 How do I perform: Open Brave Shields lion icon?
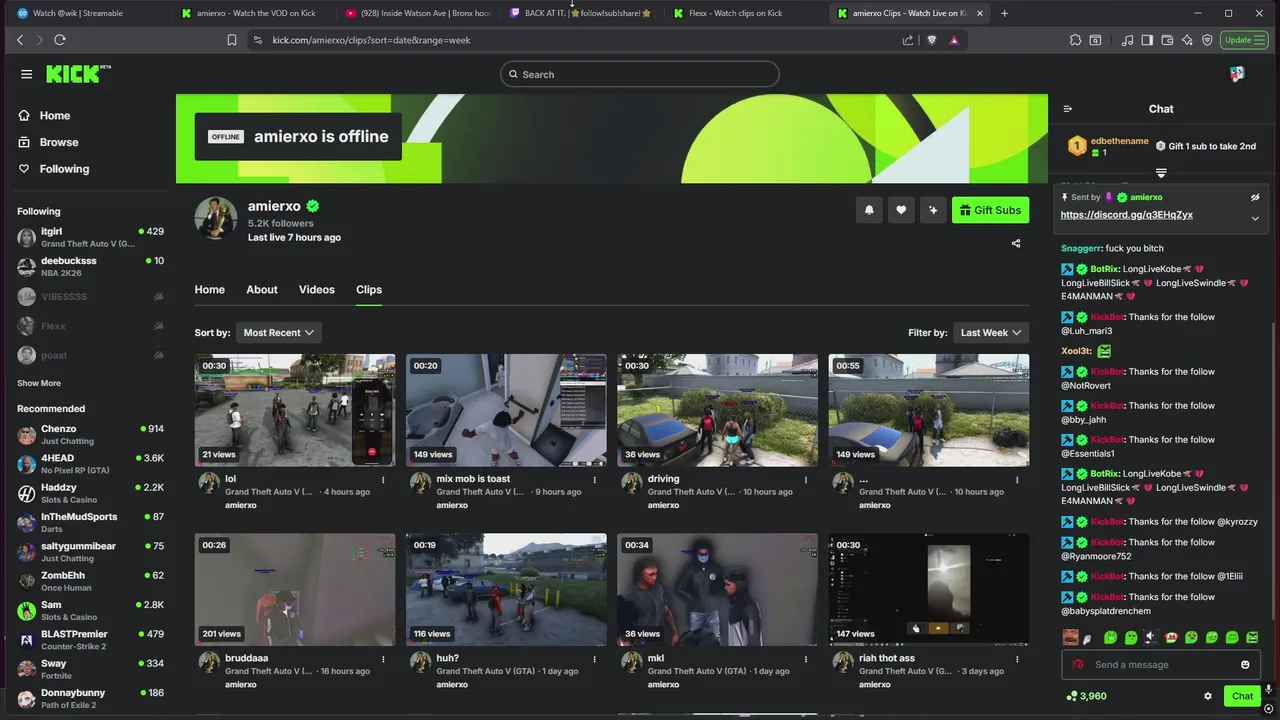tap(932, 40)
